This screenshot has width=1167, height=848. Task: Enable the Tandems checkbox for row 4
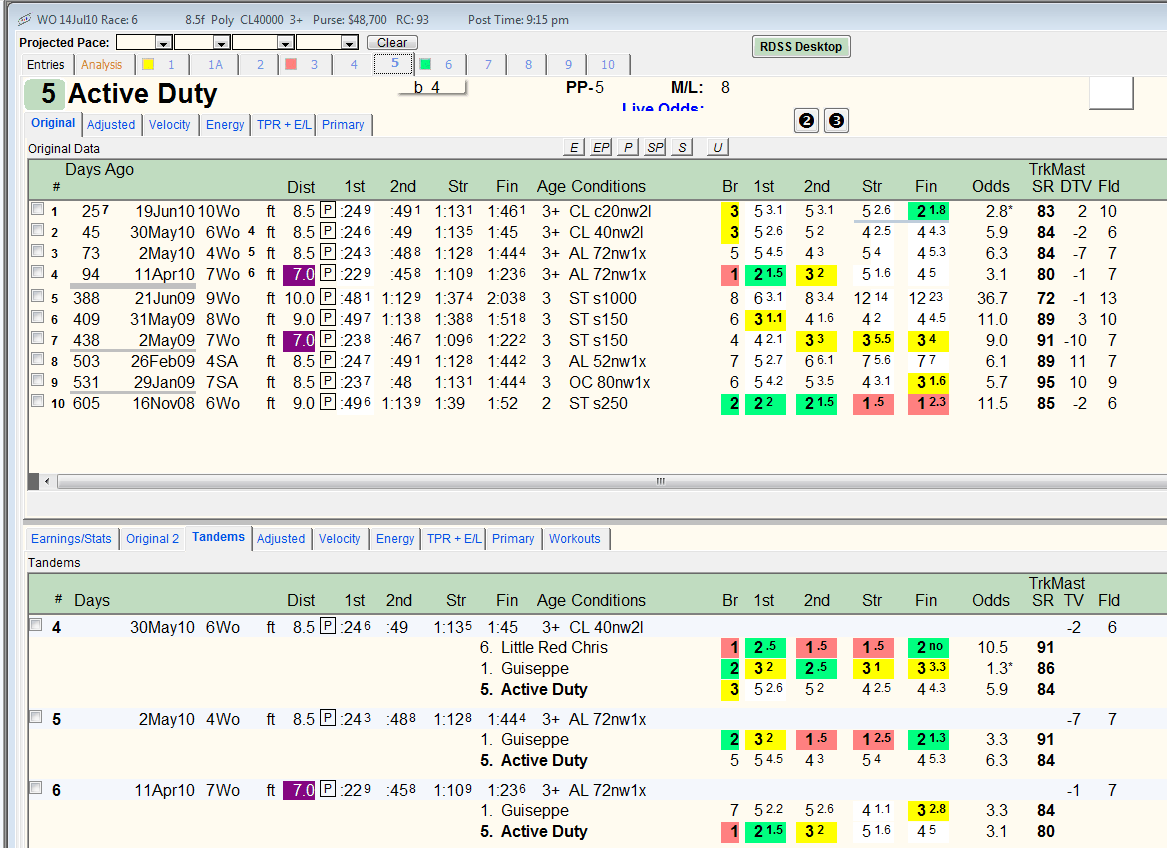pos(36,625)
